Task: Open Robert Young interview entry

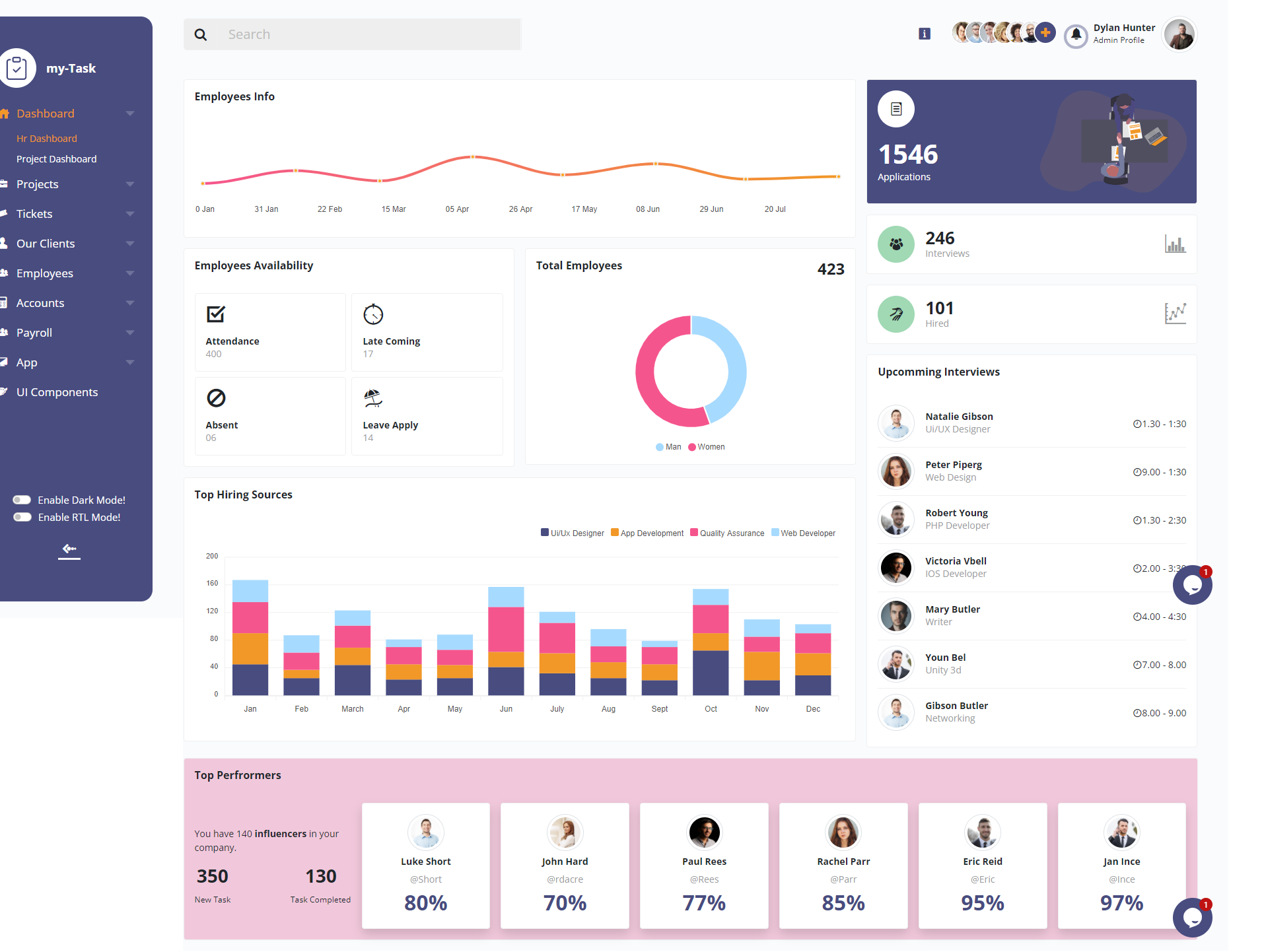Action: 1032,520
